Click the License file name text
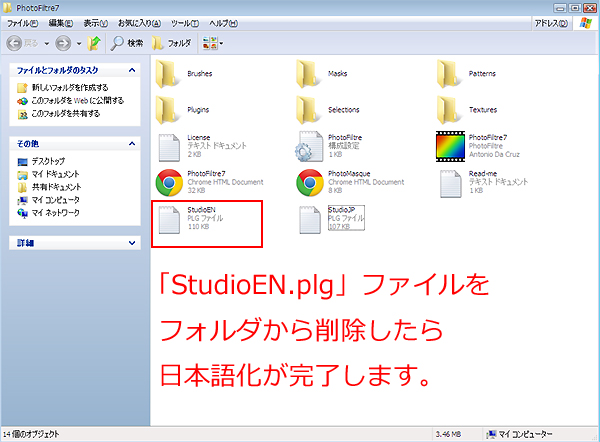Image resolution: width=600 pixels, height=442 pixels. click(199, 137)
